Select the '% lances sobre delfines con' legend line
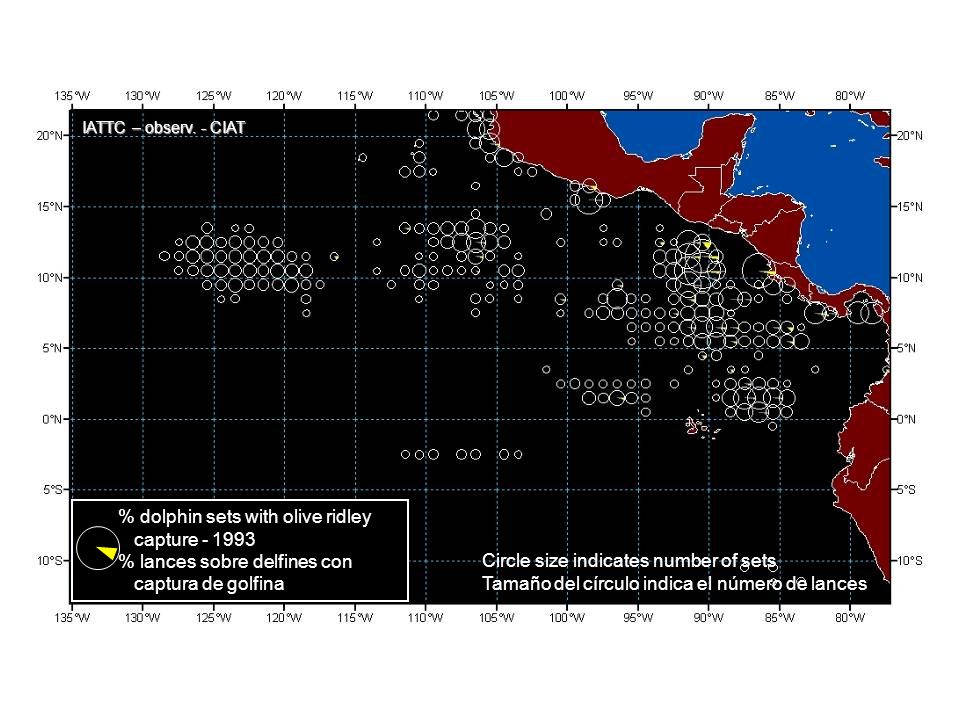This screenshot has width=960, height=720. (x=236, y=561)
